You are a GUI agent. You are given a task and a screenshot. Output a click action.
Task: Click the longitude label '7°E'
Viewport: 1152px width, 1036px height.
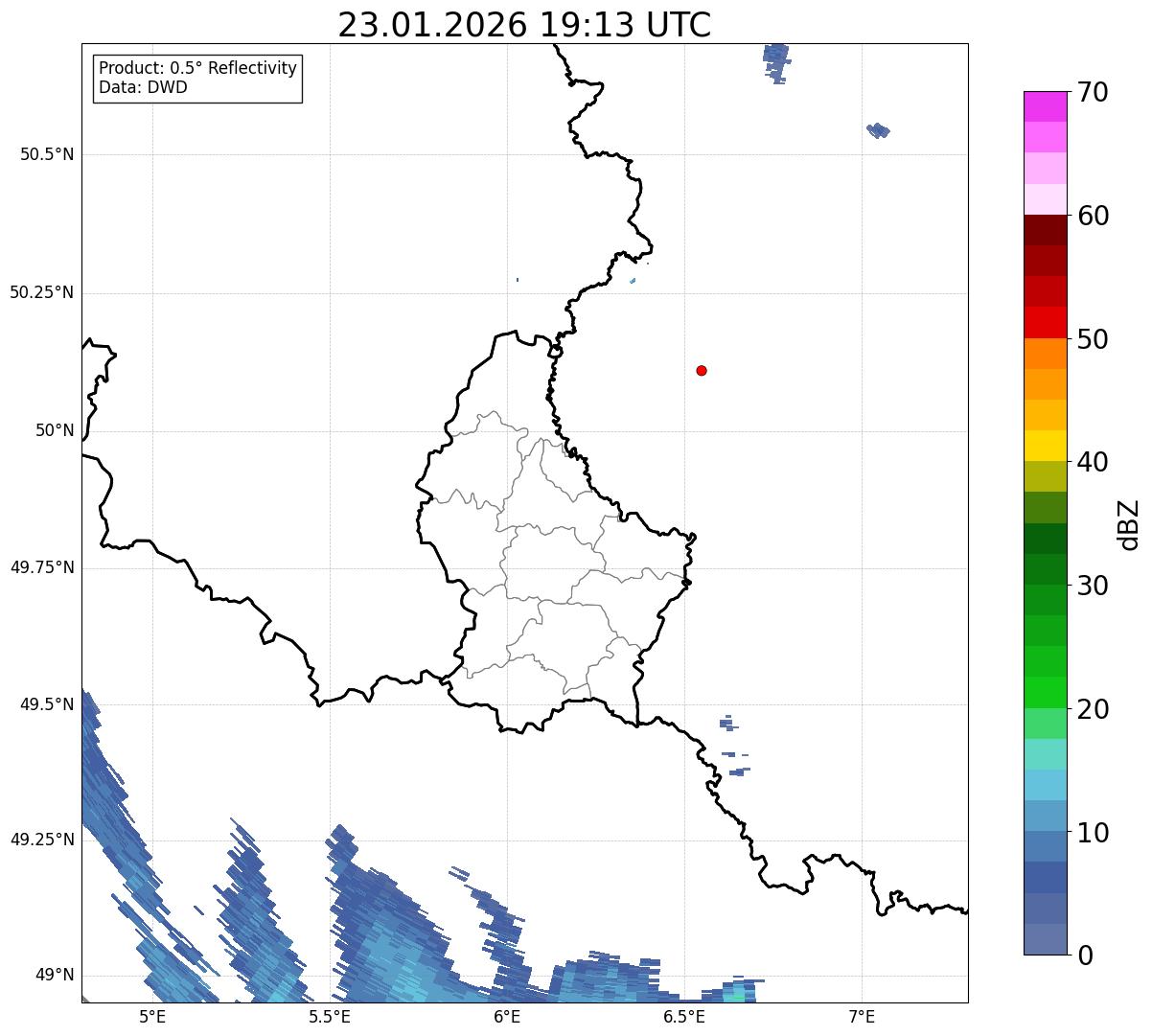pyautogui.click(x=863, y=1017)
